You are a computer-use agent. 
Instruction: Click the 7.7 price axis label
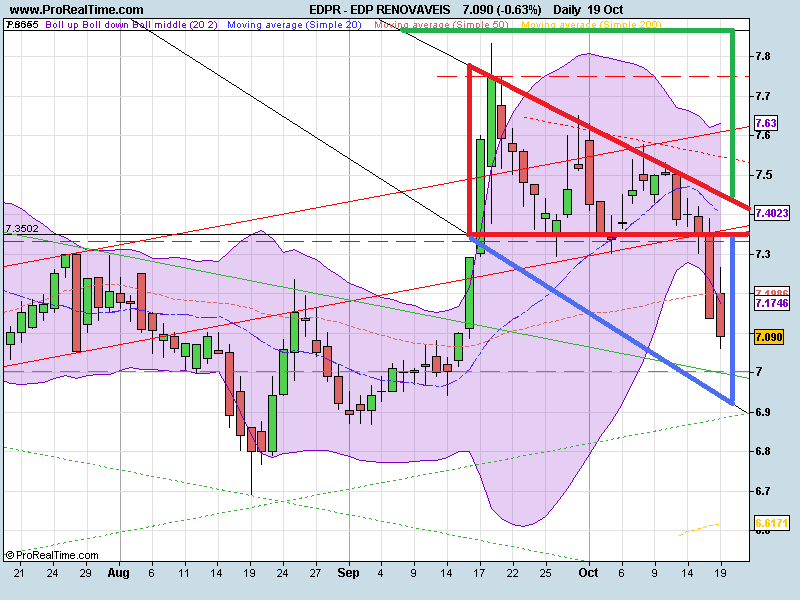(x=763, y=96)
